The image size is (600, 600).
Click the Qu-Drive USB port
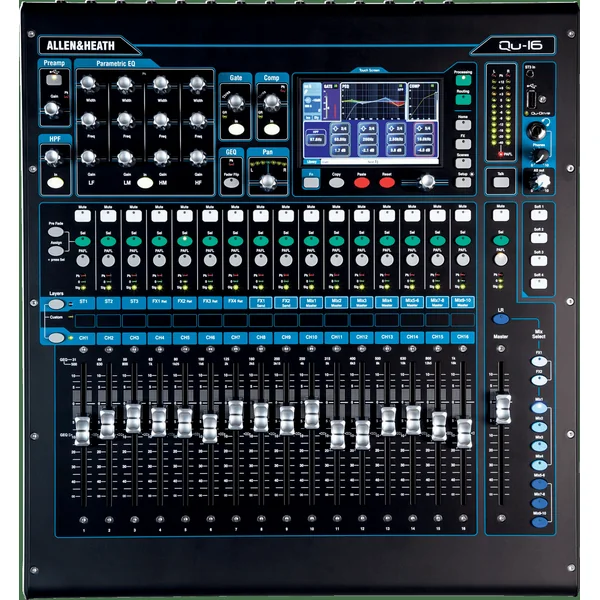(x=531, y=100)
